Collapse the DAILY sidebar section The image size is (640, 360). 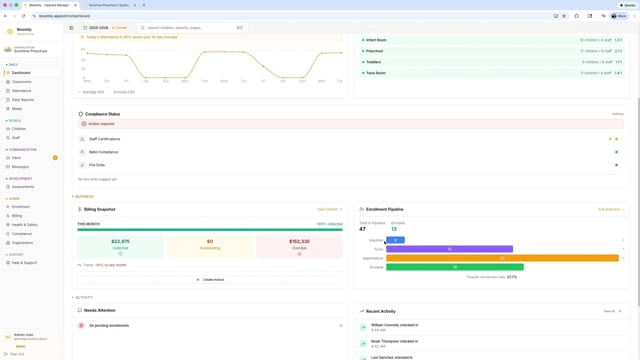click(12, 64)
